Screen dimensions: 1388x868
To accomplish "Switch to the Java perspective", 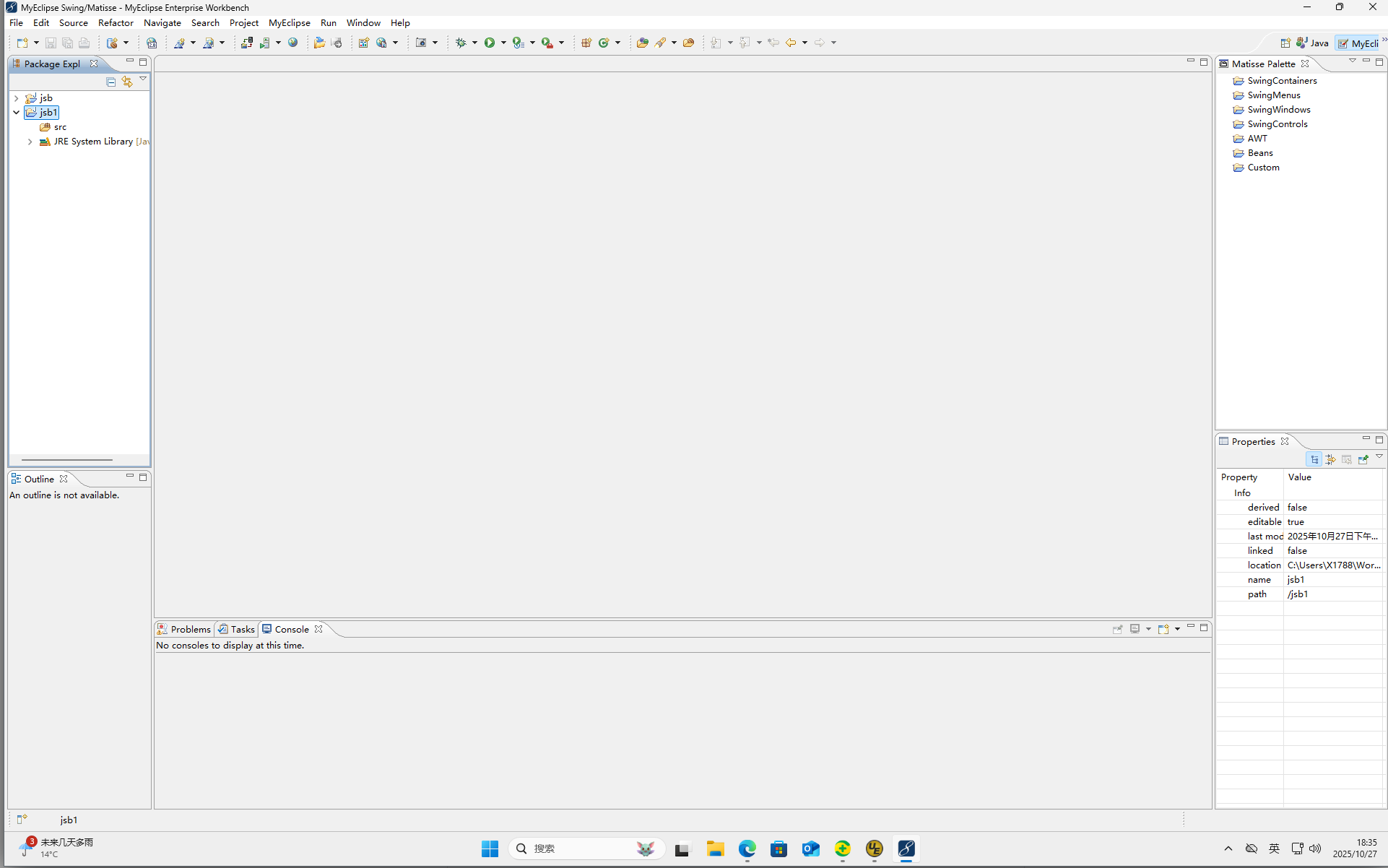I will (1311, 43).
